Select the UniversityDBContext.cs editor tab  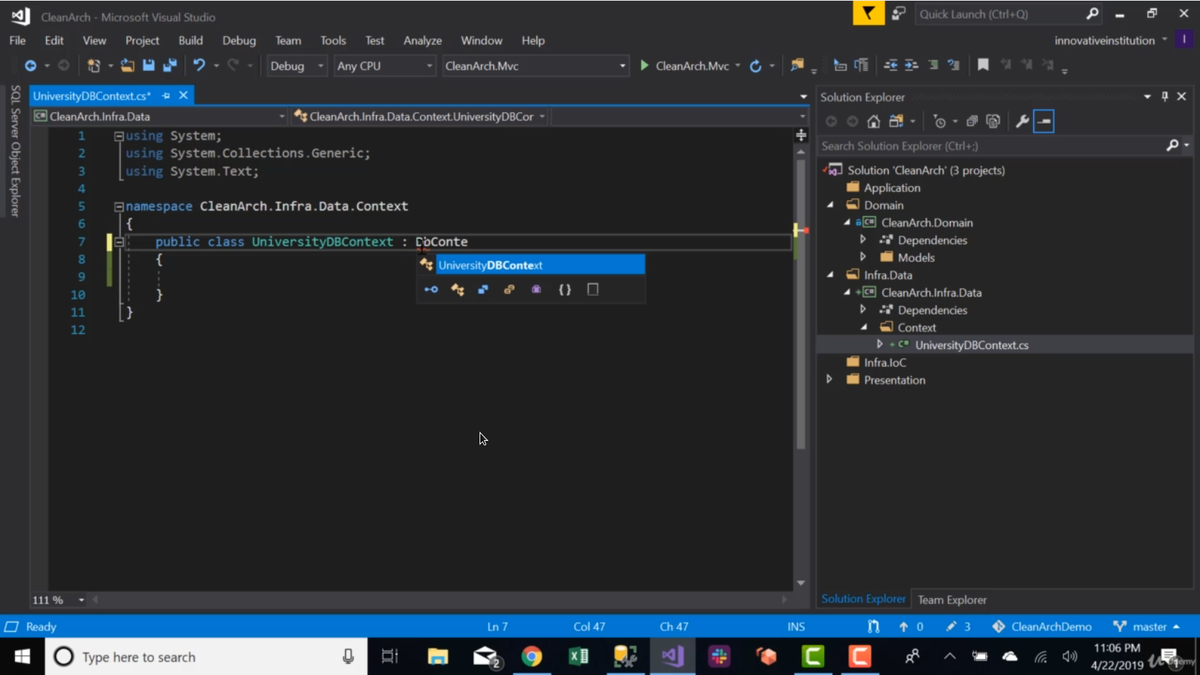[92, 96]
